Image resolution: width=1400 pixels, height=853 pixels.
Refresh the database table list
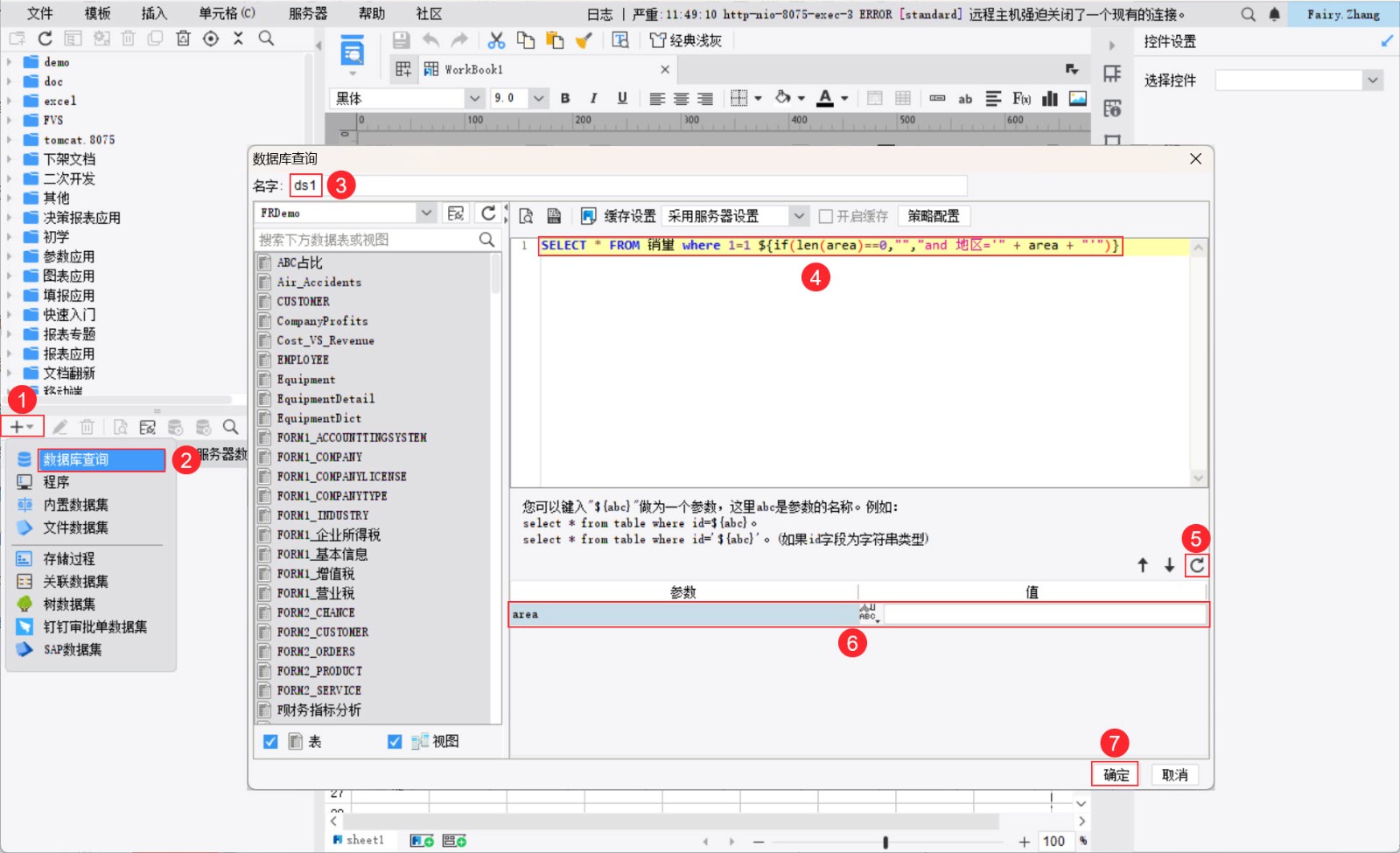point(488,213)
